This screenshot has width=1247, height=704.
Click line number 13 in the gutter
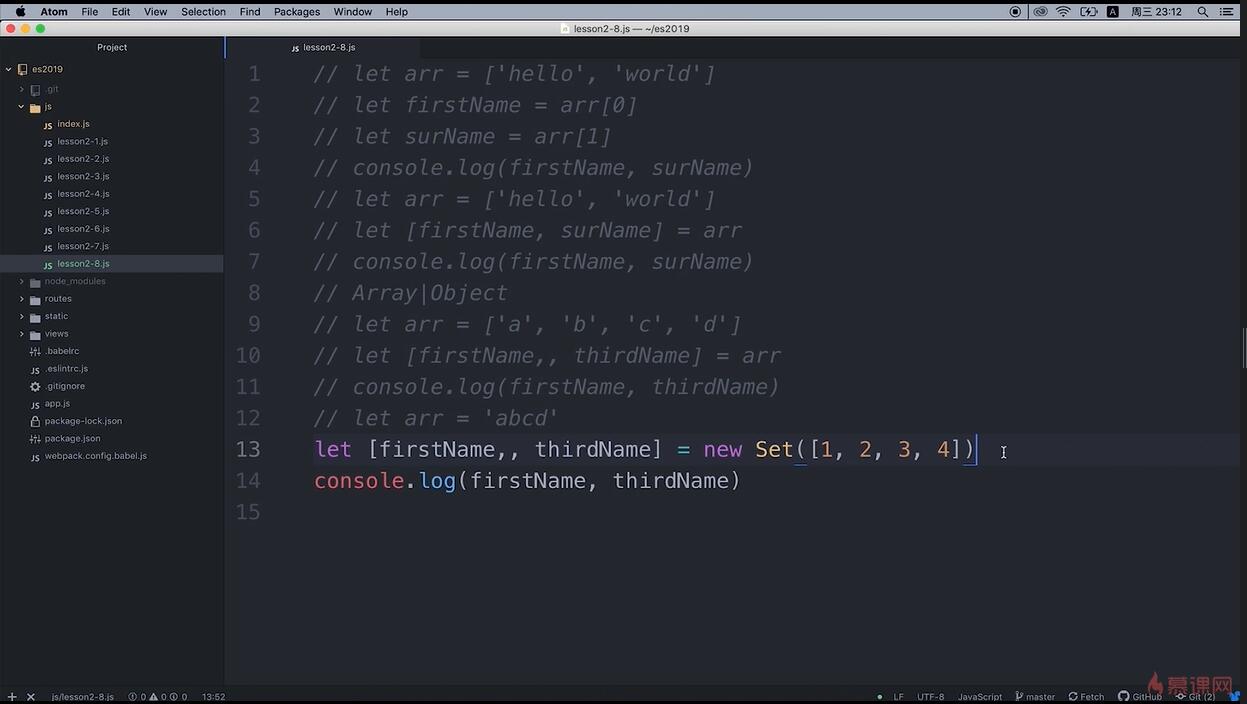247,450
